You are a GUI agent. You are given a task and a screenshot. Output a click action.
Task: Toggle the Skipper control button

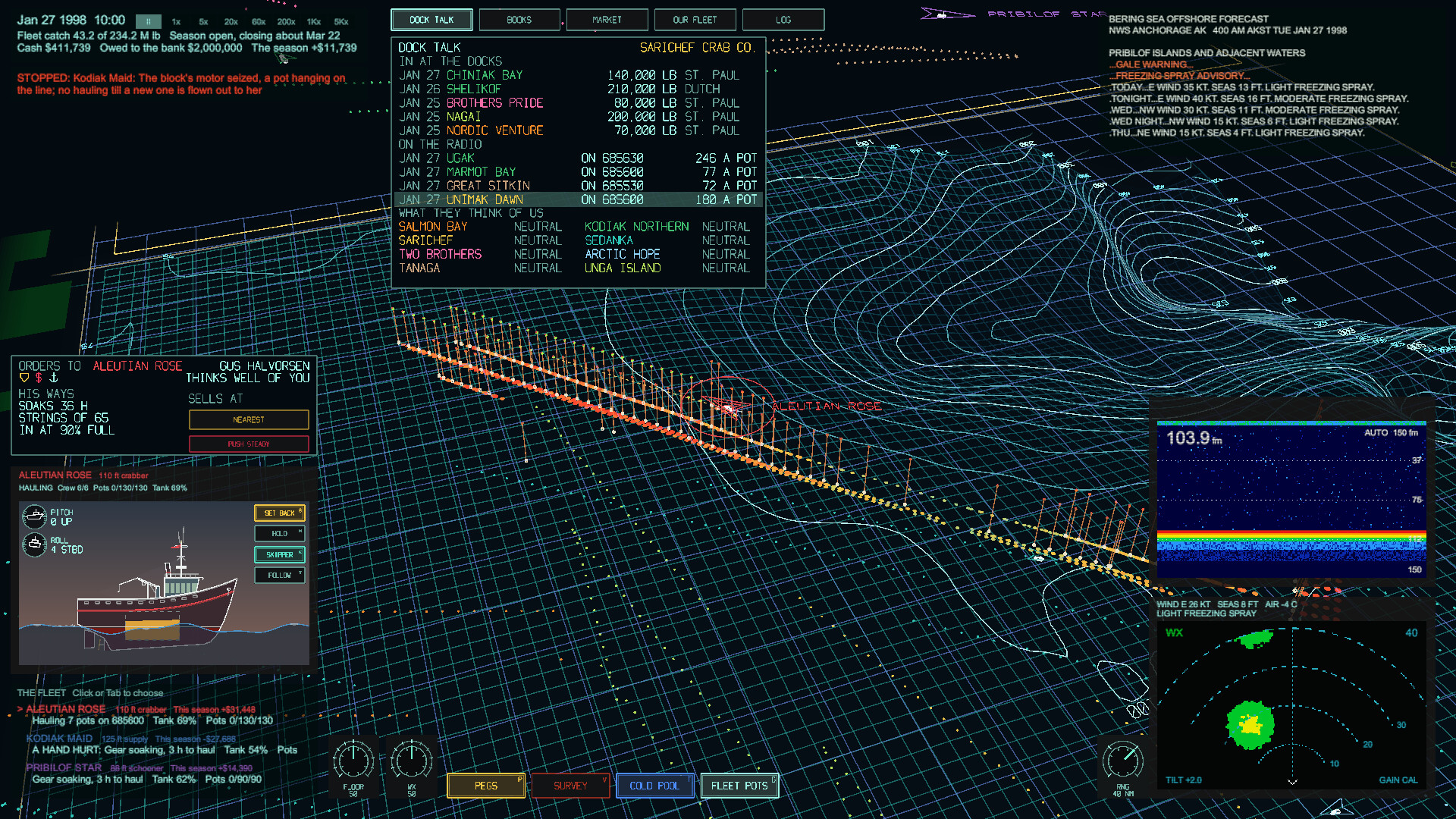(x=279, y=554)
